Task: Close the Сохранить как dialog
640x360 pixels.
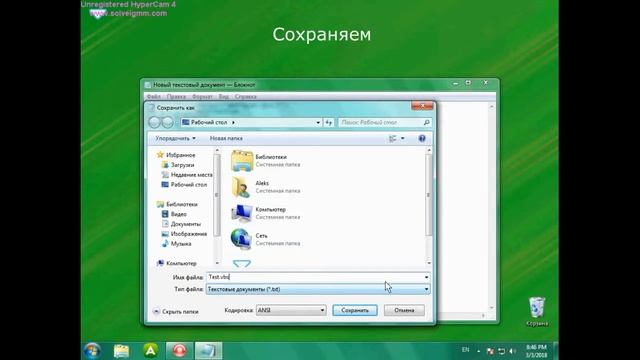Action: click(x=422, y=106)
